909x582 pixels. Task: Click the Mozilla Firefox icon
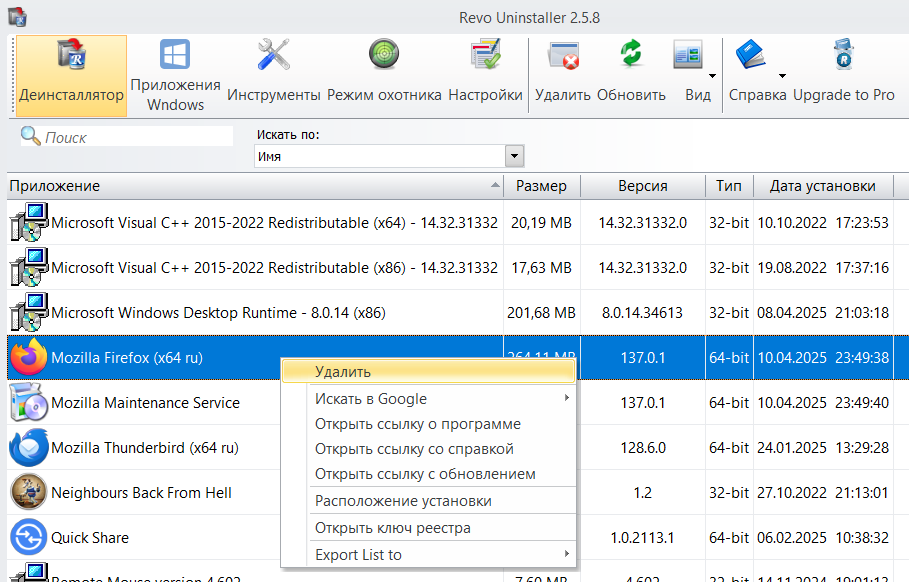click(x=28, y=357)
